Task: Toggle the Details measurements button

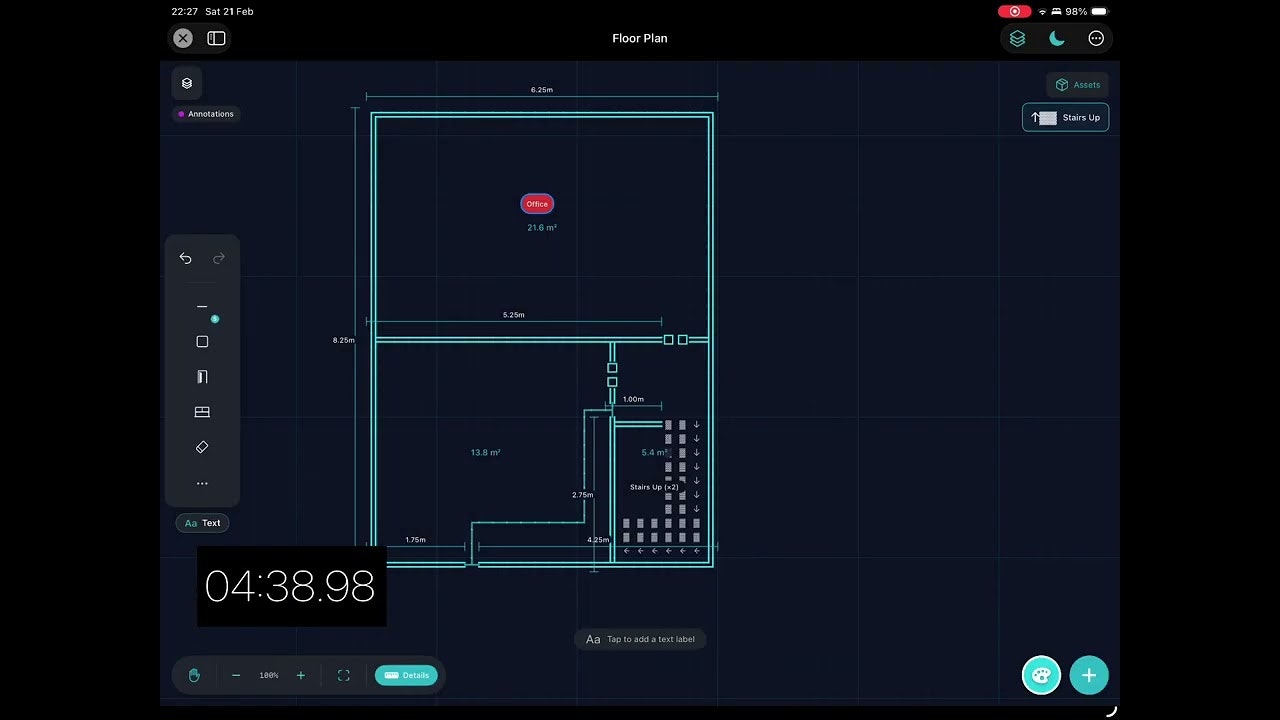Action: (406, 675)
